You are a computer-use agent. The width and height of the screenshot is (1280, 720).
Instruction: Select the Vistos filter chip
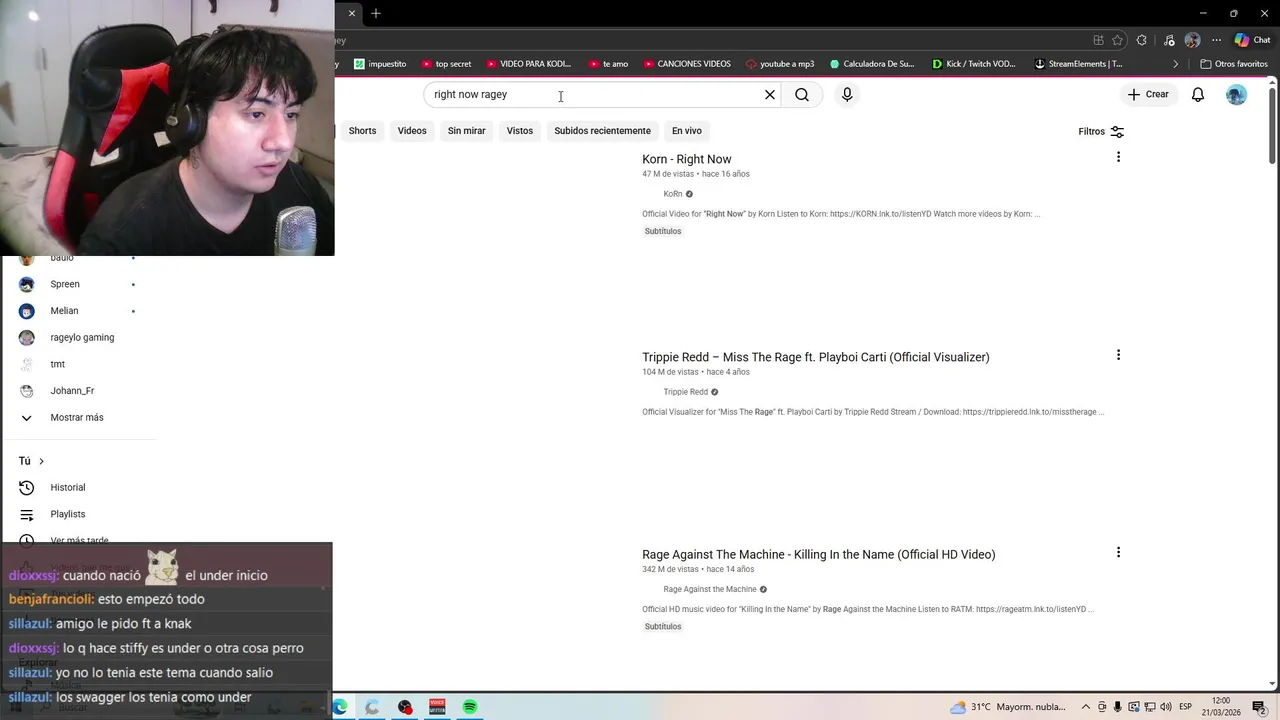pos(520,131)
